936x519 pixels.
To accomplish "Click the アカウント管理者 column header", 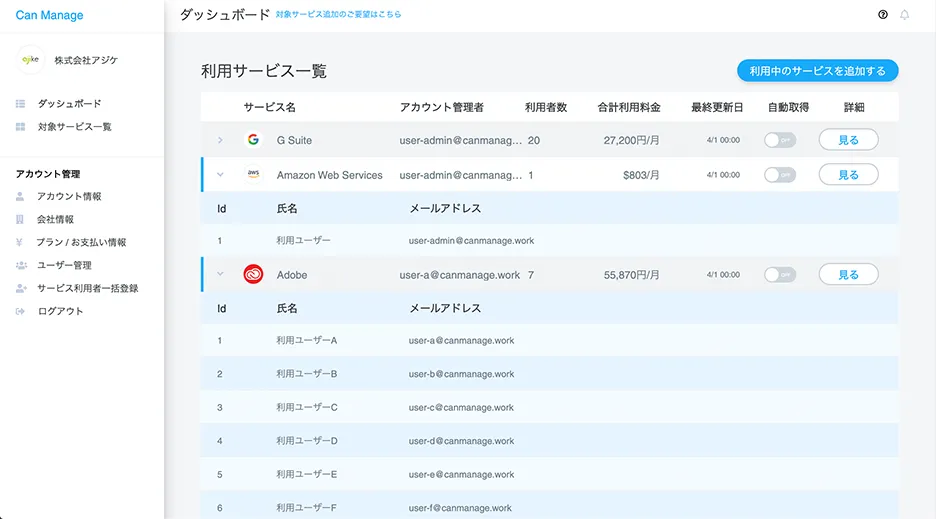I will (442, 108).
